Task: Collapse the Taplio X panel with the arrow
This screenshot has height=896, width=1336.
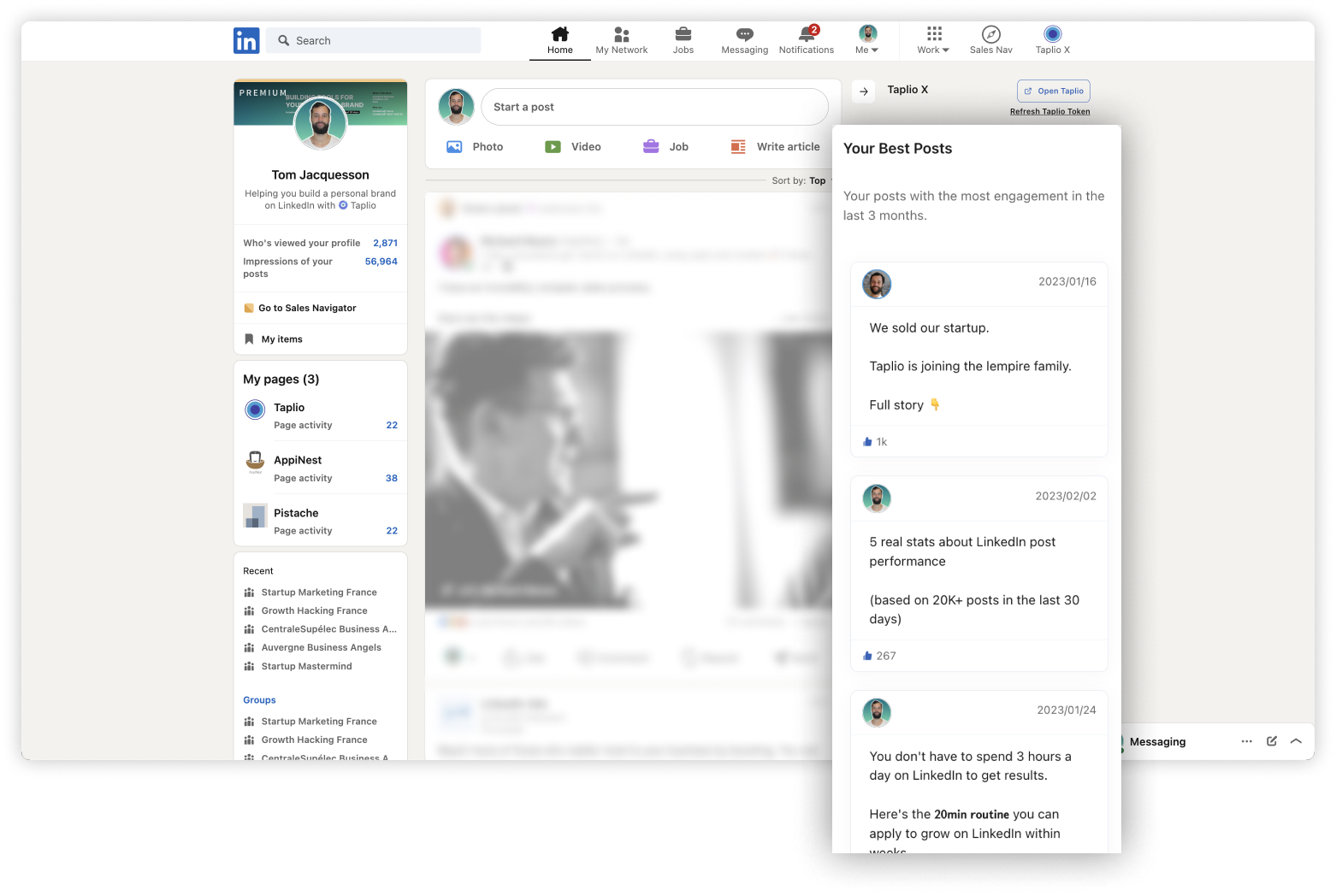Action: 864,91
